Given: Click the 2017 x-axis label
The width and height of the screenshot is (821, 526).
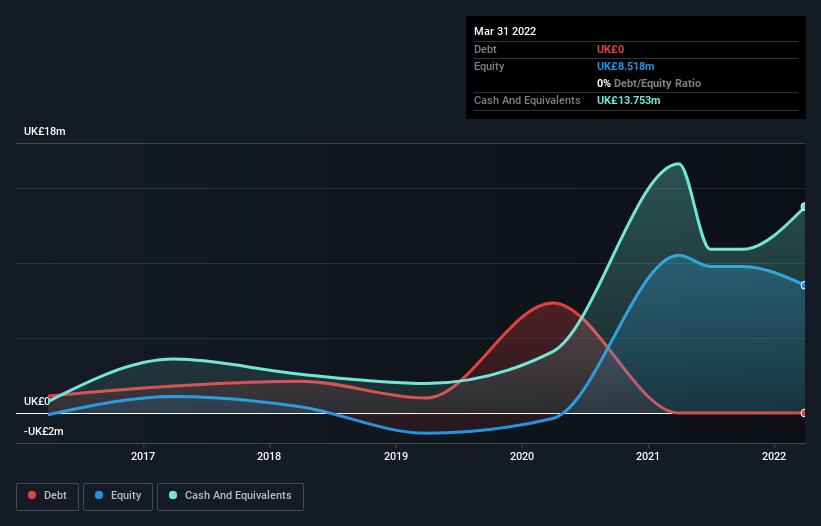Looking at the screenshot, I should click(x=143, y=456).
